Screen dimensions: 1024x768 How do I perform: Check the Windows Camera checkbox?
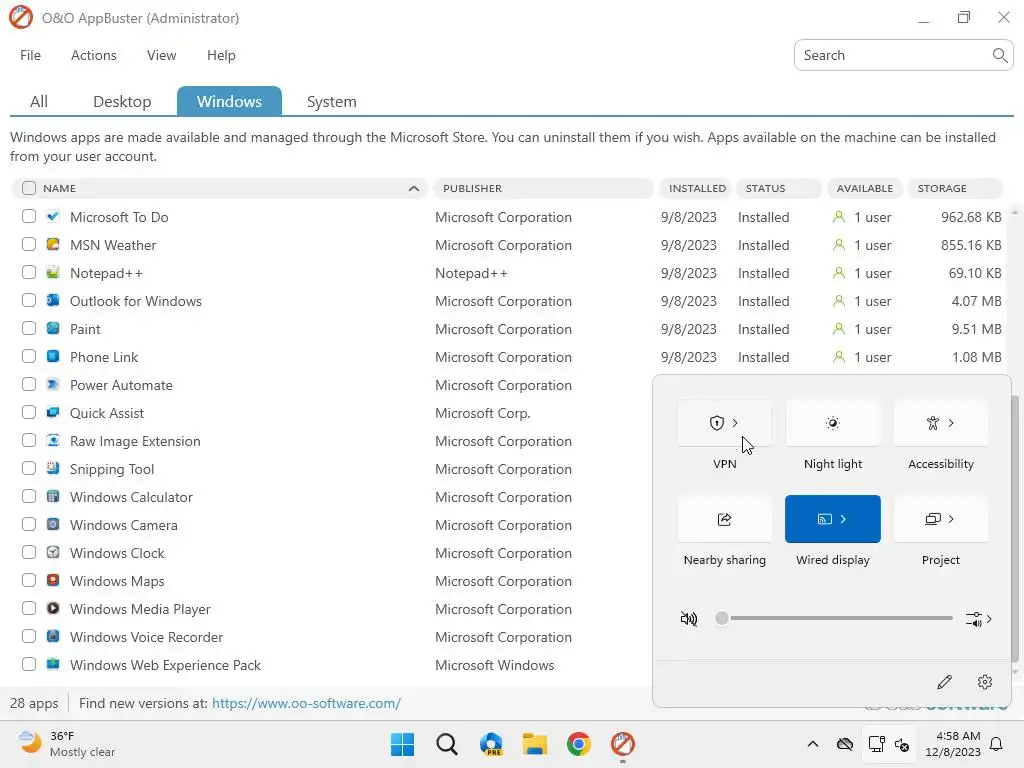click(29, 524)
